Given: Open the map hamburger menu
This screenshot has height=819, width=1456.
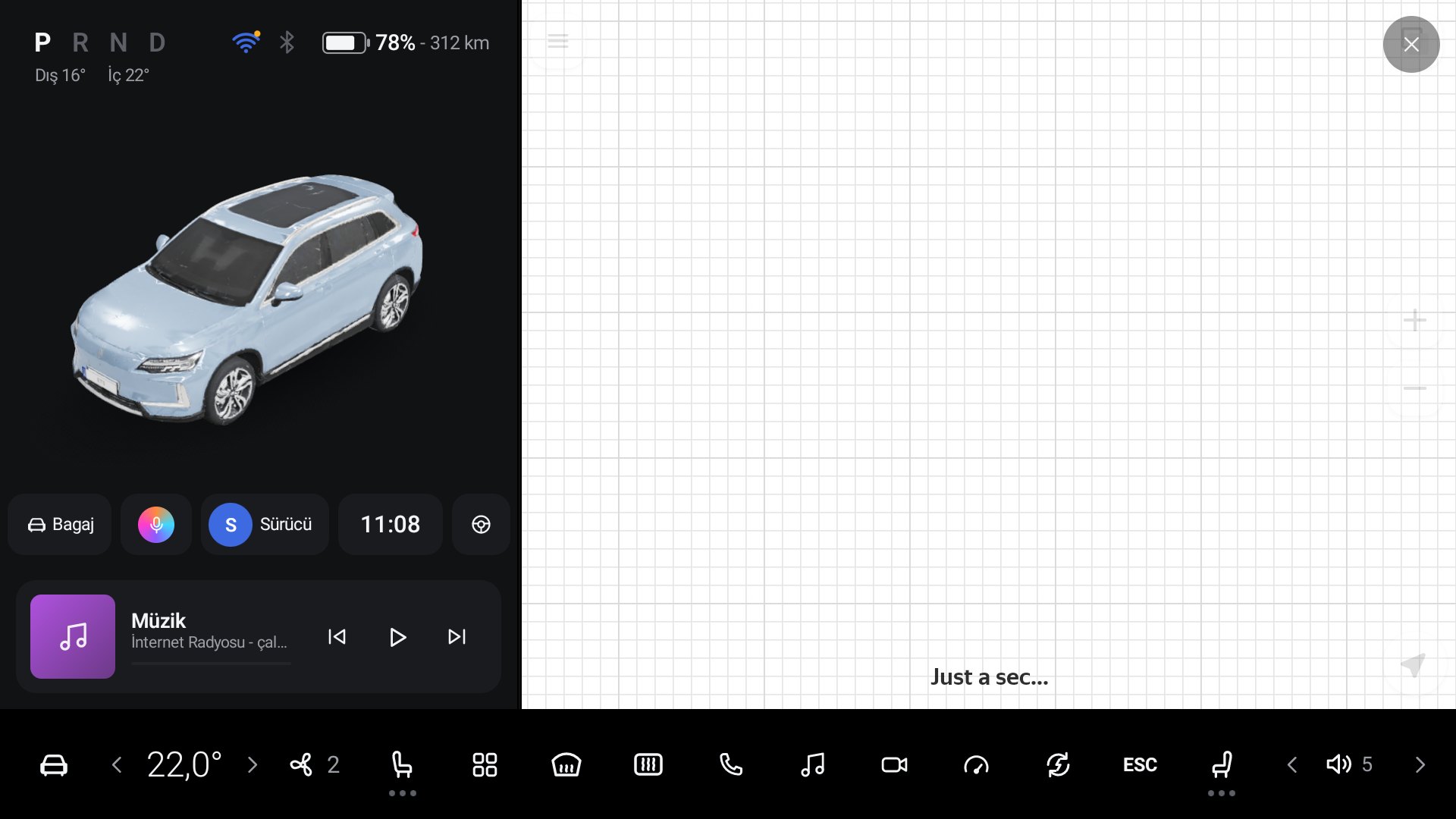Looking at the screenshot, I should pyautogui.click(x=557, y=41).
